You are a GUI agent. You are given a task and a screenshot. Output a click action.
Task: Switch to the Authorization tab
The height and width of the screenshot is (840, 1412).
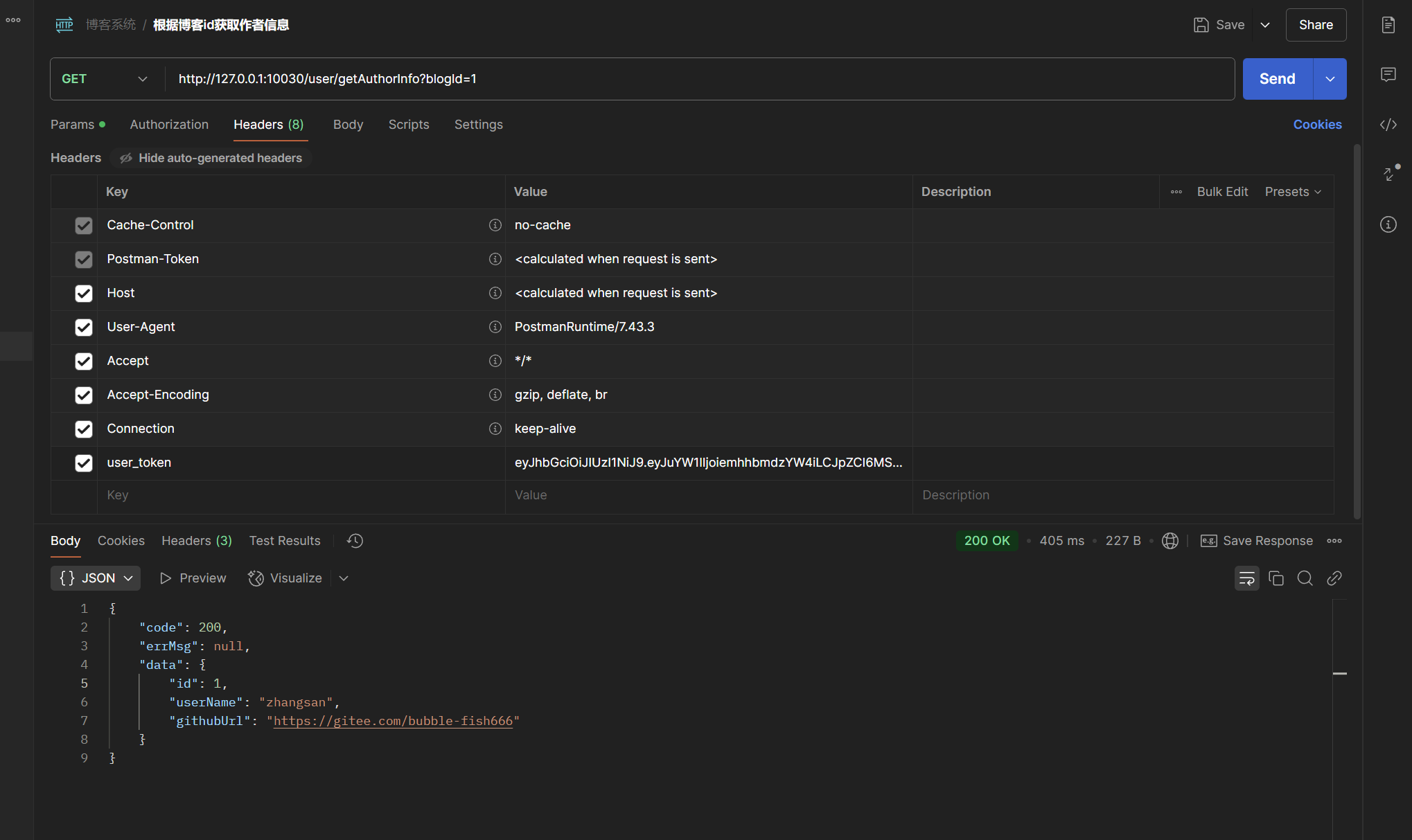point(169,125)
